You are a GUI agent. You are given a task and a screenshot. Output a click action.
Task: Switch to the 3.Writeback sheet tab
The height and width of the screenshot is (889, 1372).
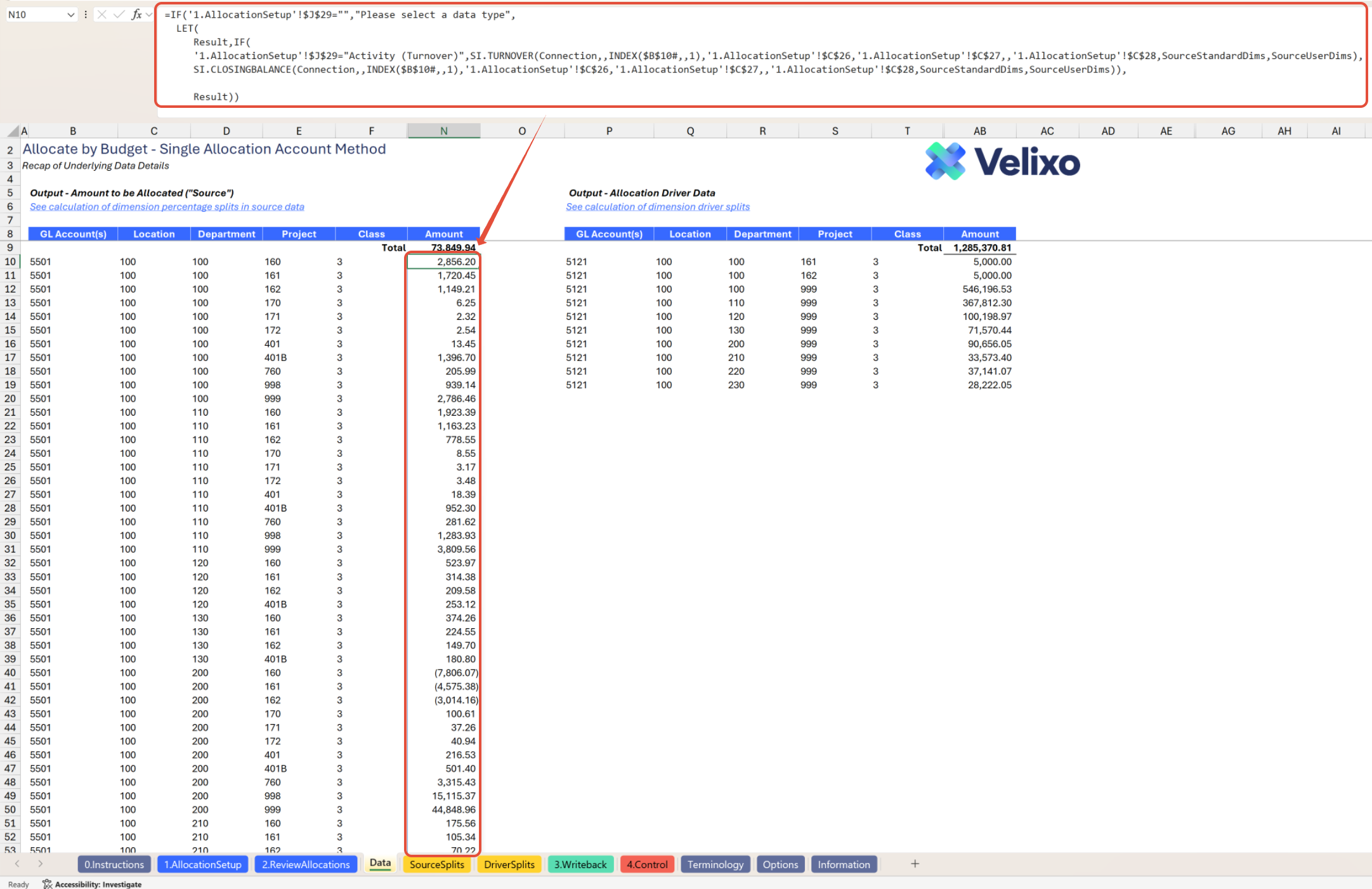click(580, 864)
